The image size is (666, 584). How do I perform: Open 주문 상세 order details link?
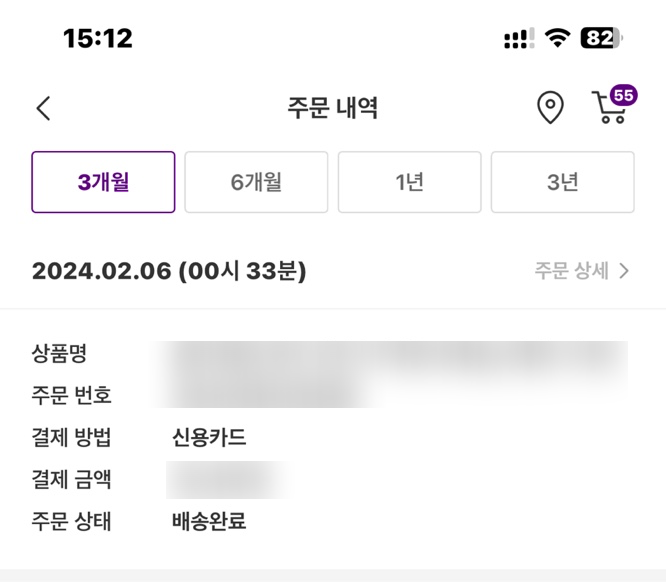click(x=572, y=271)
